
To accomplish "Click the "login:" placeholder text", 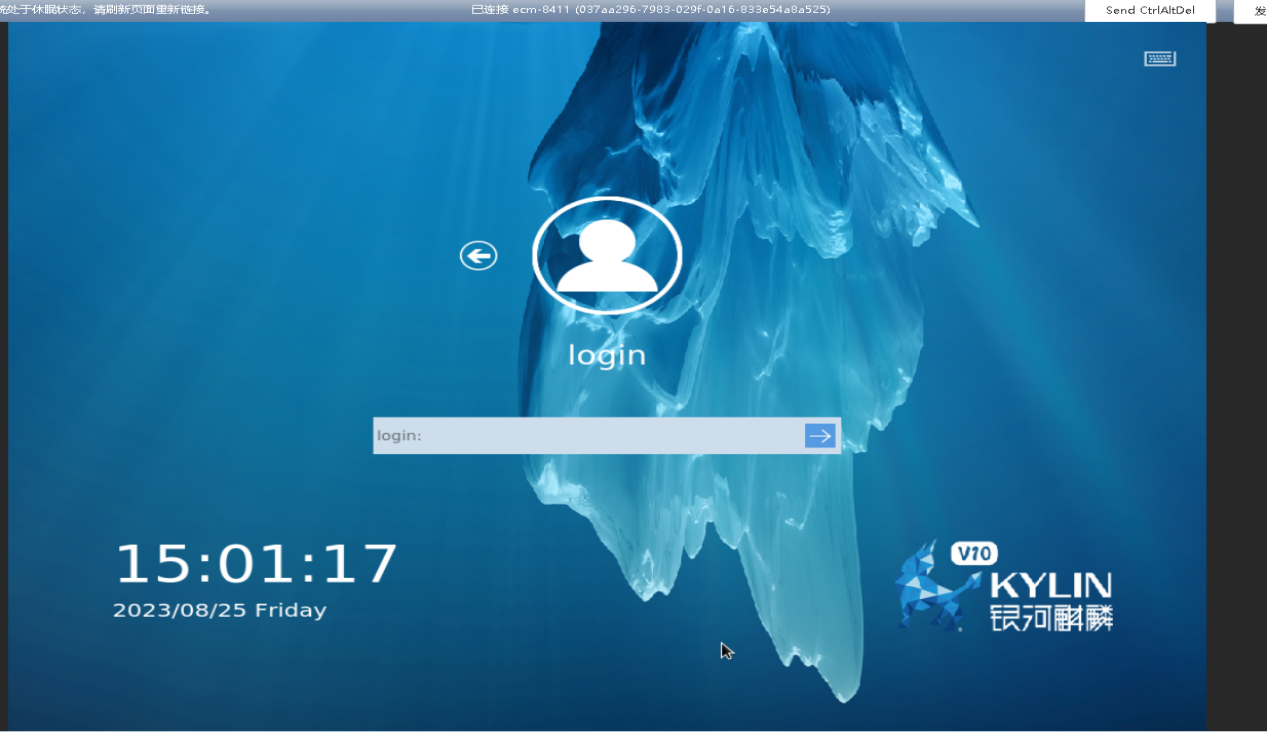I will click(x=400, y=436).
